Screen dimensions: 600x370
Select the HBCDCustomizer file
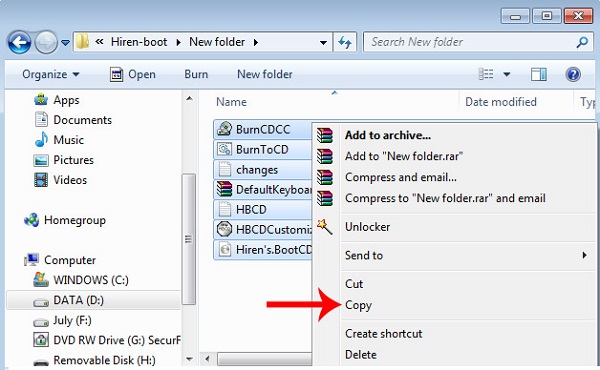262,230
